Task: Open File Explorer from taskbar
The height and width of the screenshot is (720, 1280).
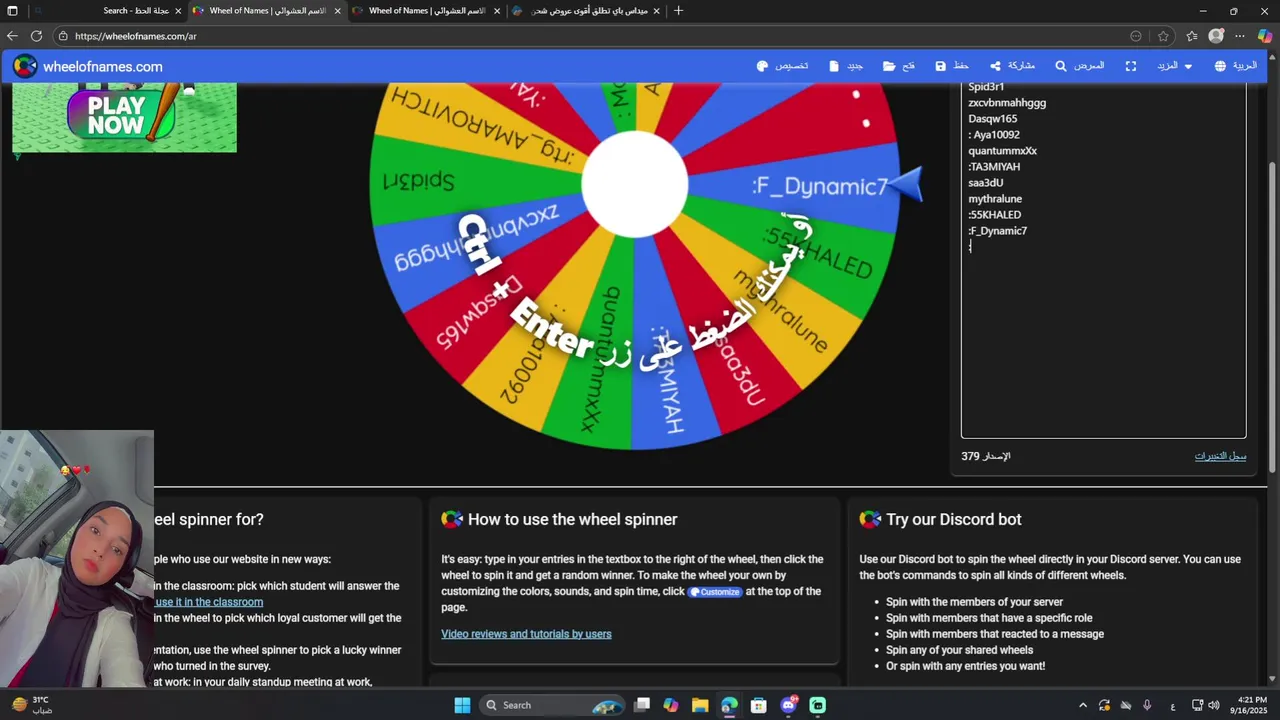Action: tap(700, 705)
